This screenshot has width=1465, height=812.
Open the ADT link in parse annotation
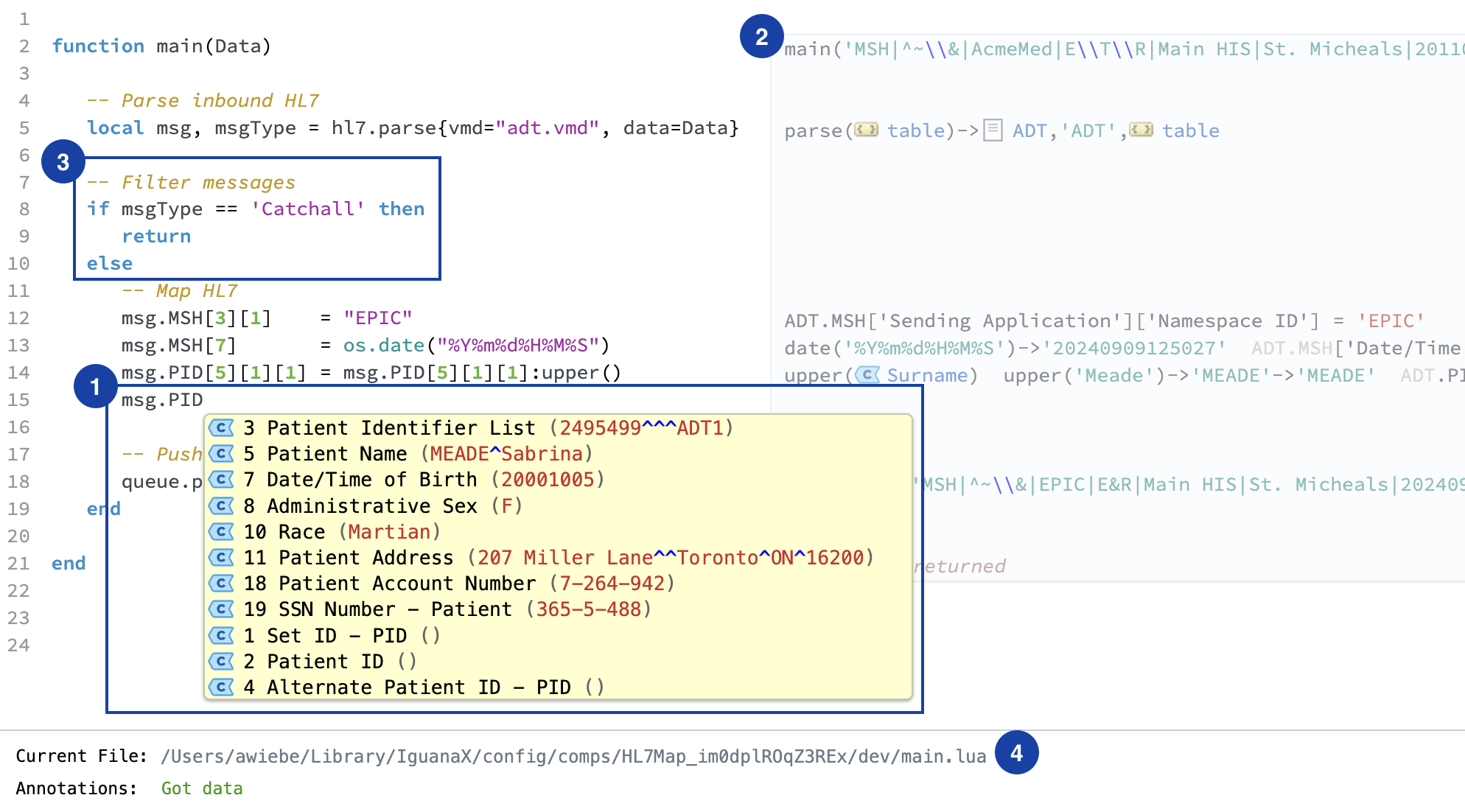[1029, 130]
